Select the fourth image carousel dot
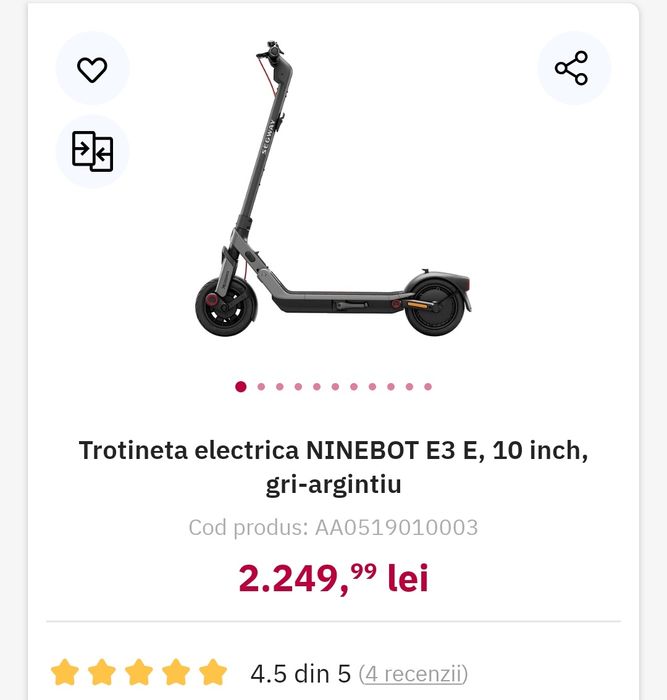The width and height of the screenshot is (667, 700). (x=298, y=387)
